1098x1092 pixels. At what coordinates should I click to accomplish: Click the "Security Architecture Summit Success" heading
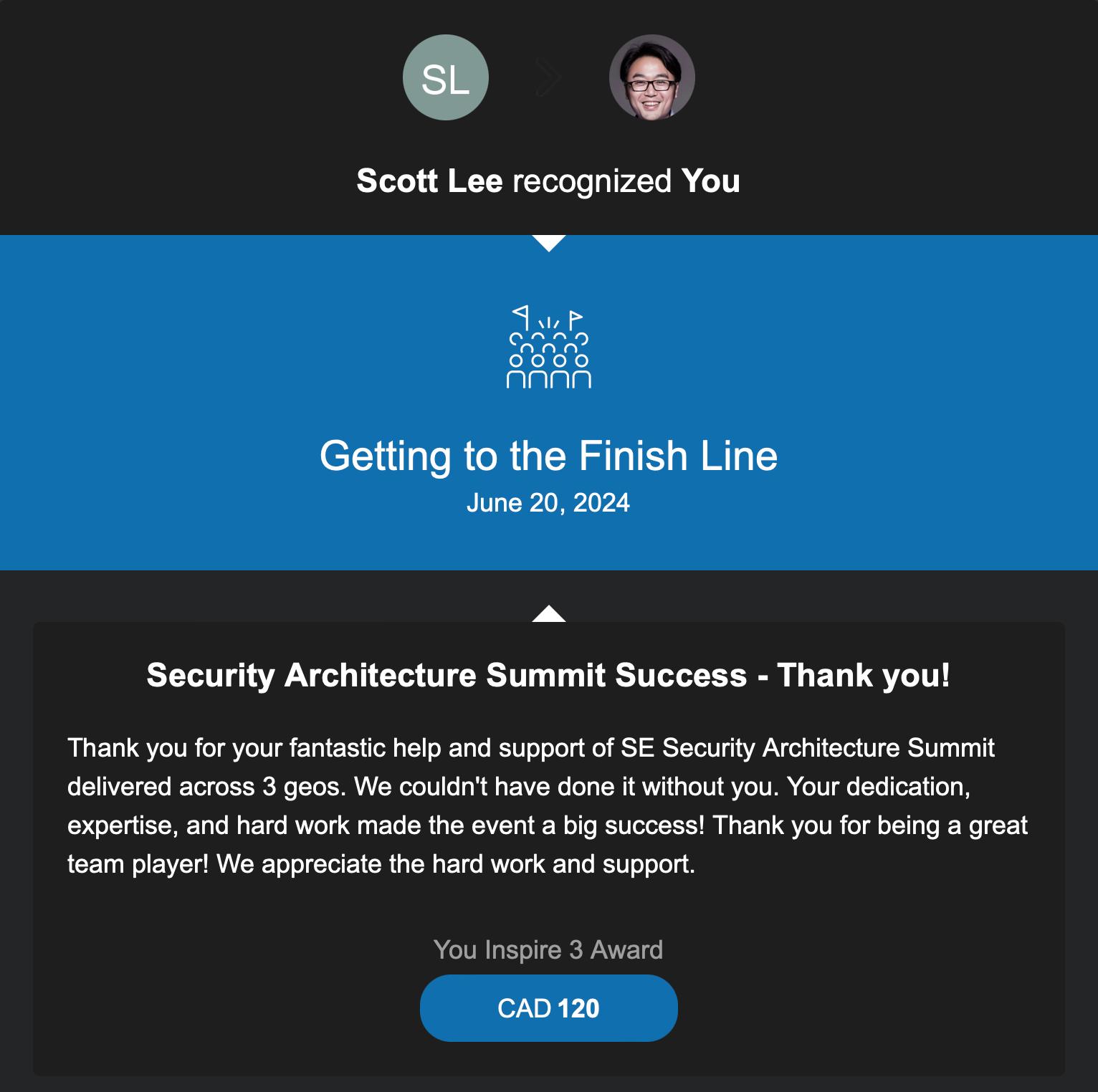pyautogui.click(x=447, y=675)
